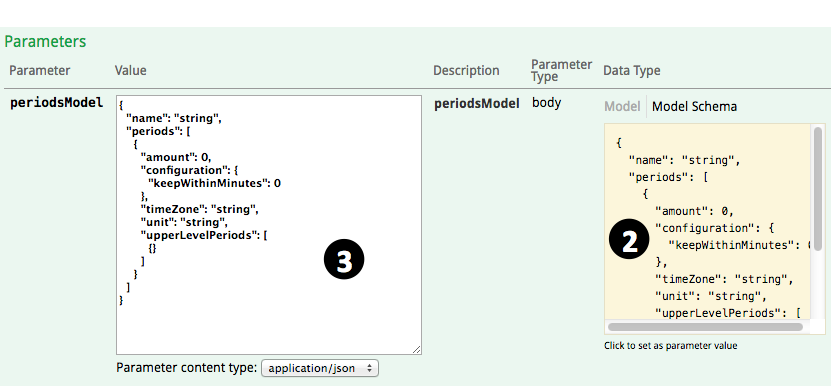831x386 pixels.
Task: Click the Parameter column header
Action: tap(40, 71)
